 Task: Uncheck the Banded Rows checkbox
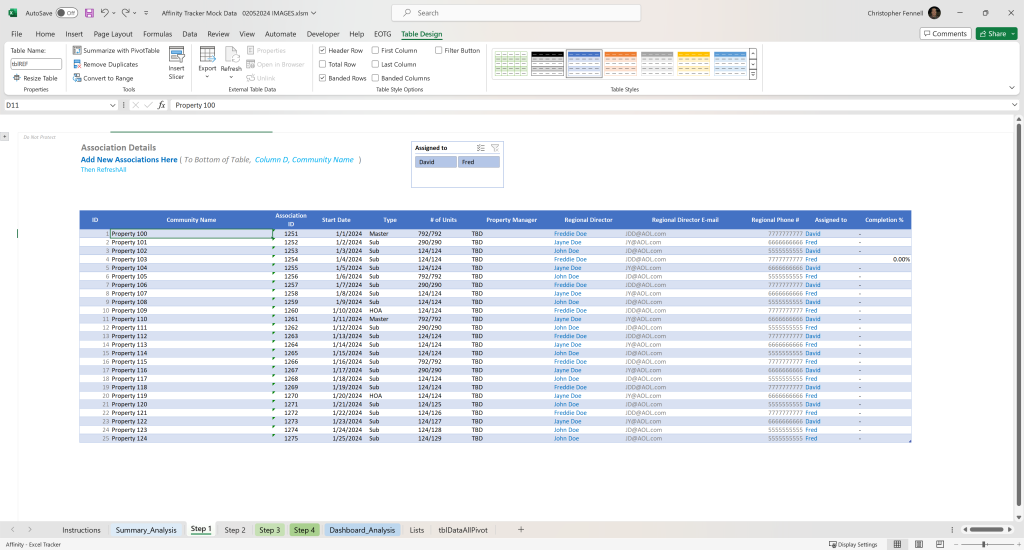pos(323,78)
